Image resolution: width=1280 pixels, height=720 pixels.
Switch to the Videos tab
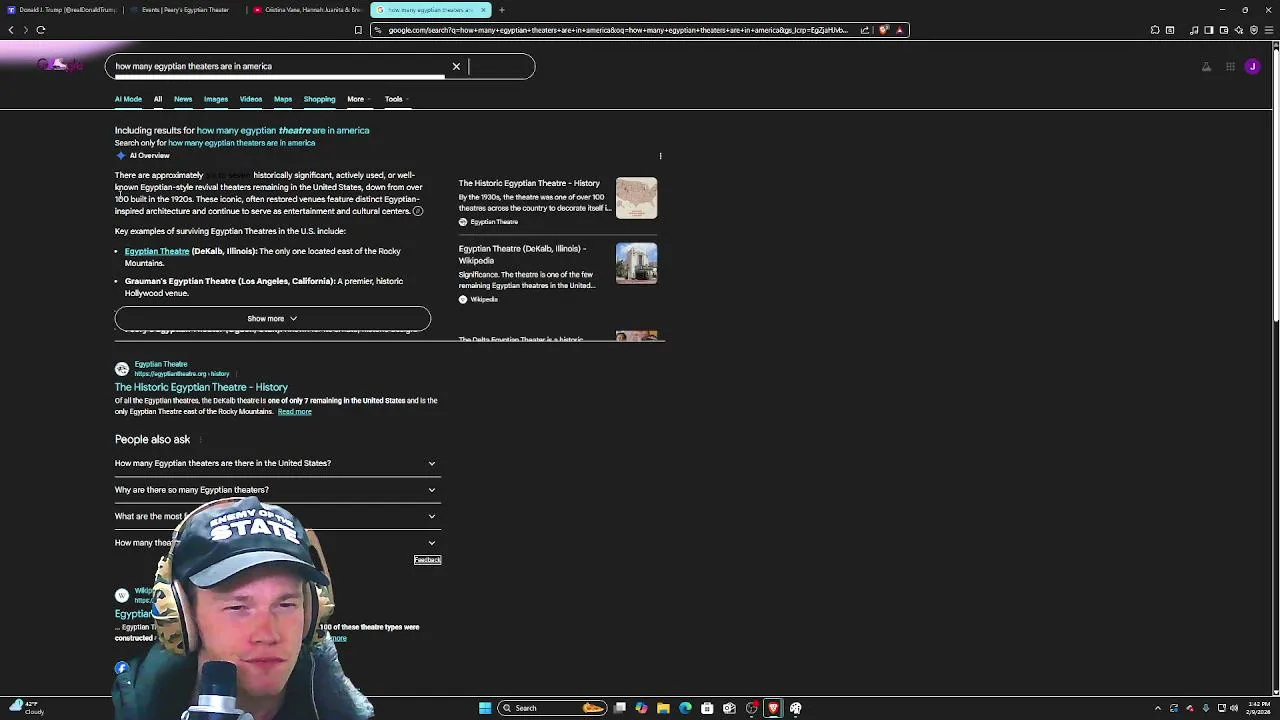[x=251, y=99]
